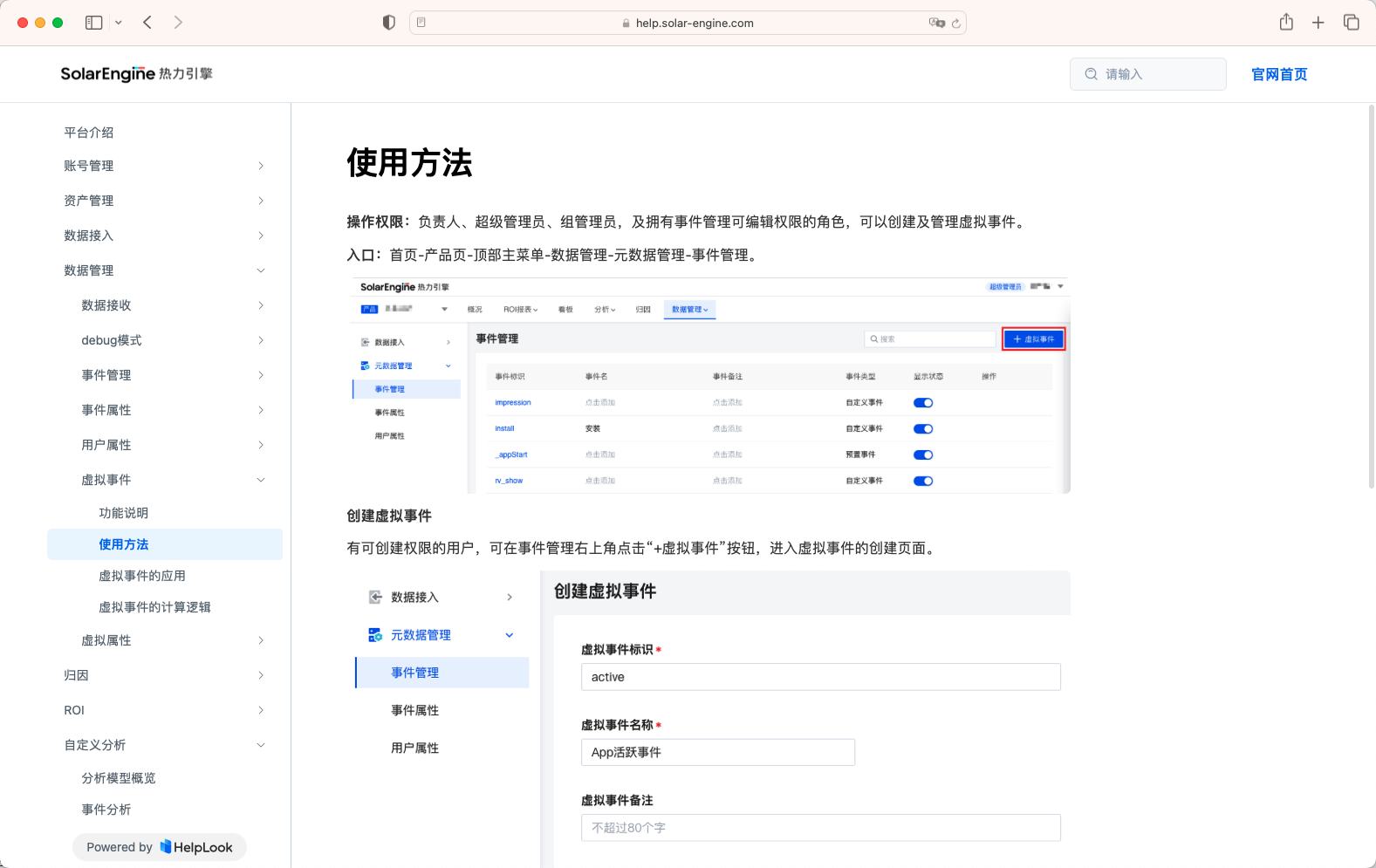This screenshot has width=1376, height=868.
Task: Click the translate icon in address bar
Action: [x=936, y=24]
